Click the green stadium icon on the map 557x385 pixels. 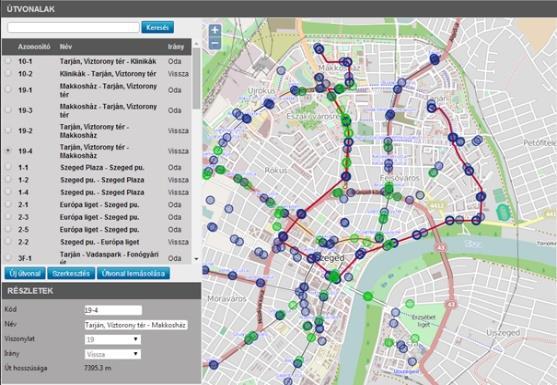pyautogui.click(x=503, y=212)
